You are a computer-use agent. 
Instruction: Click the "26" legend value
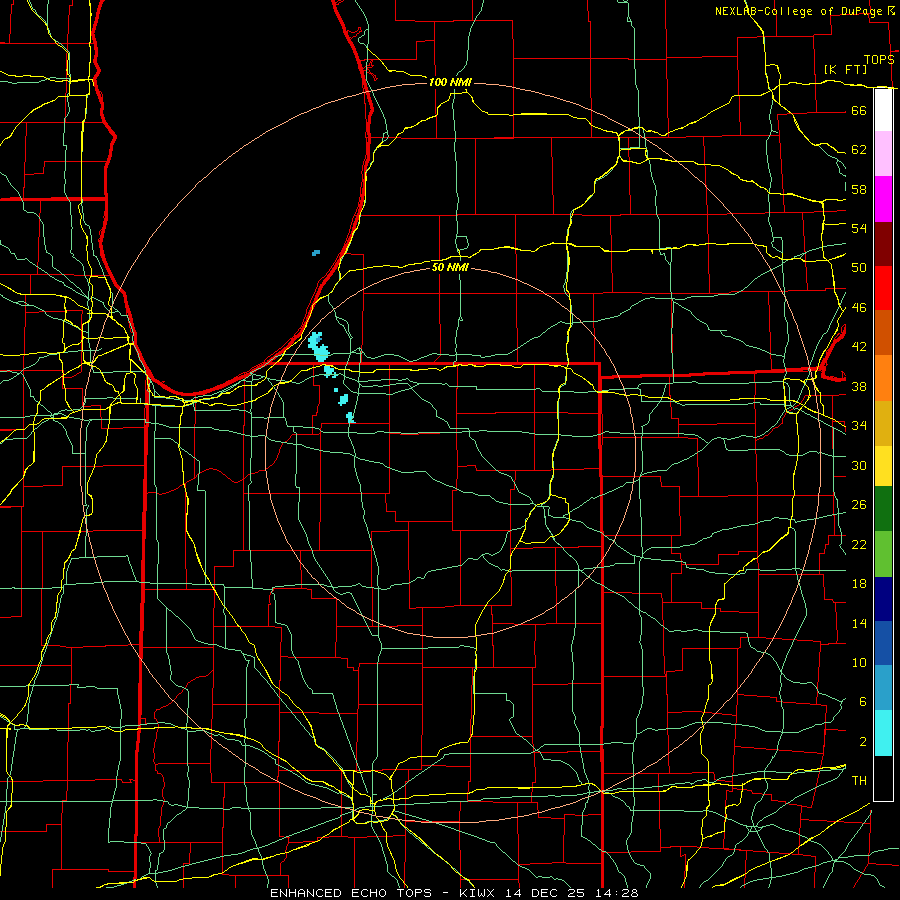click(859, 505)
